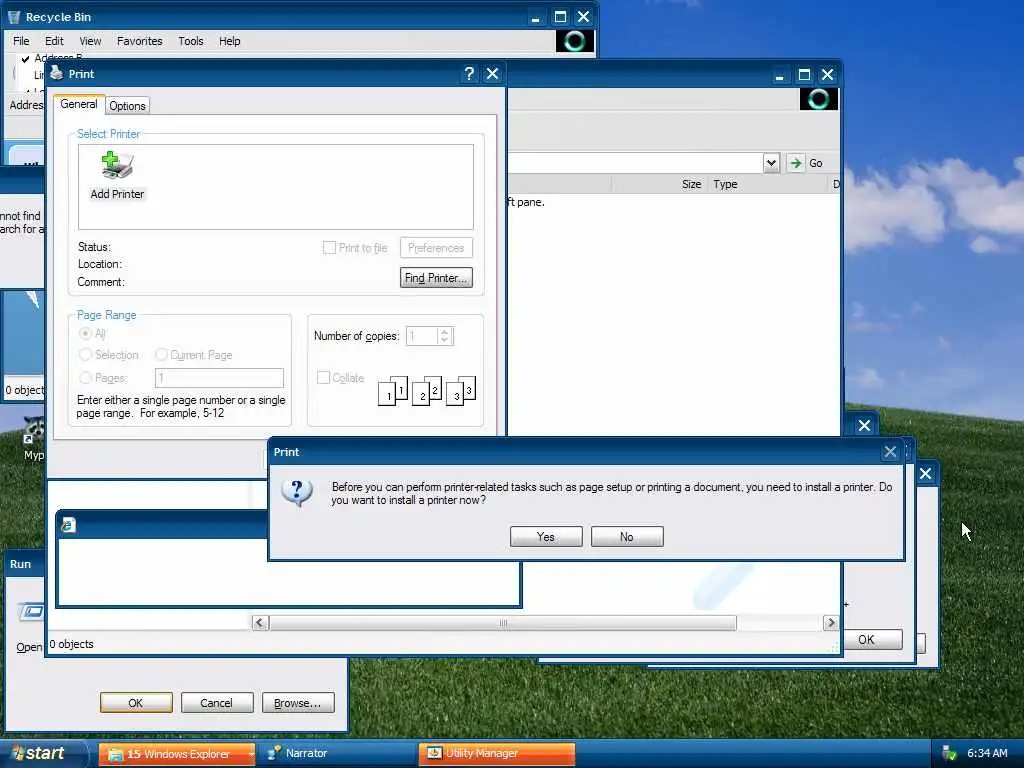Click the 3-3 collate page illustration
The height and width of the screenshot is (768, 1024).
click(x=461, y=391)
